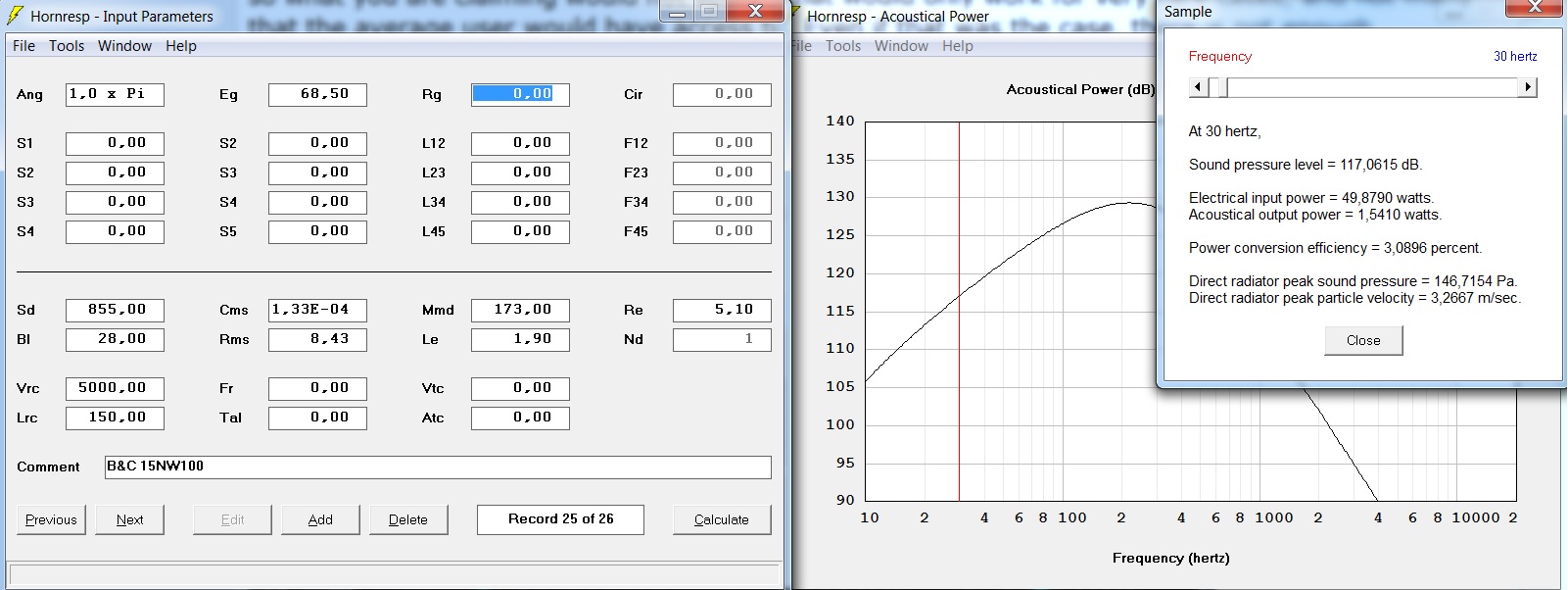Click the Mmd field showing 173,00

pyautogui.click(x=520, y=310)
